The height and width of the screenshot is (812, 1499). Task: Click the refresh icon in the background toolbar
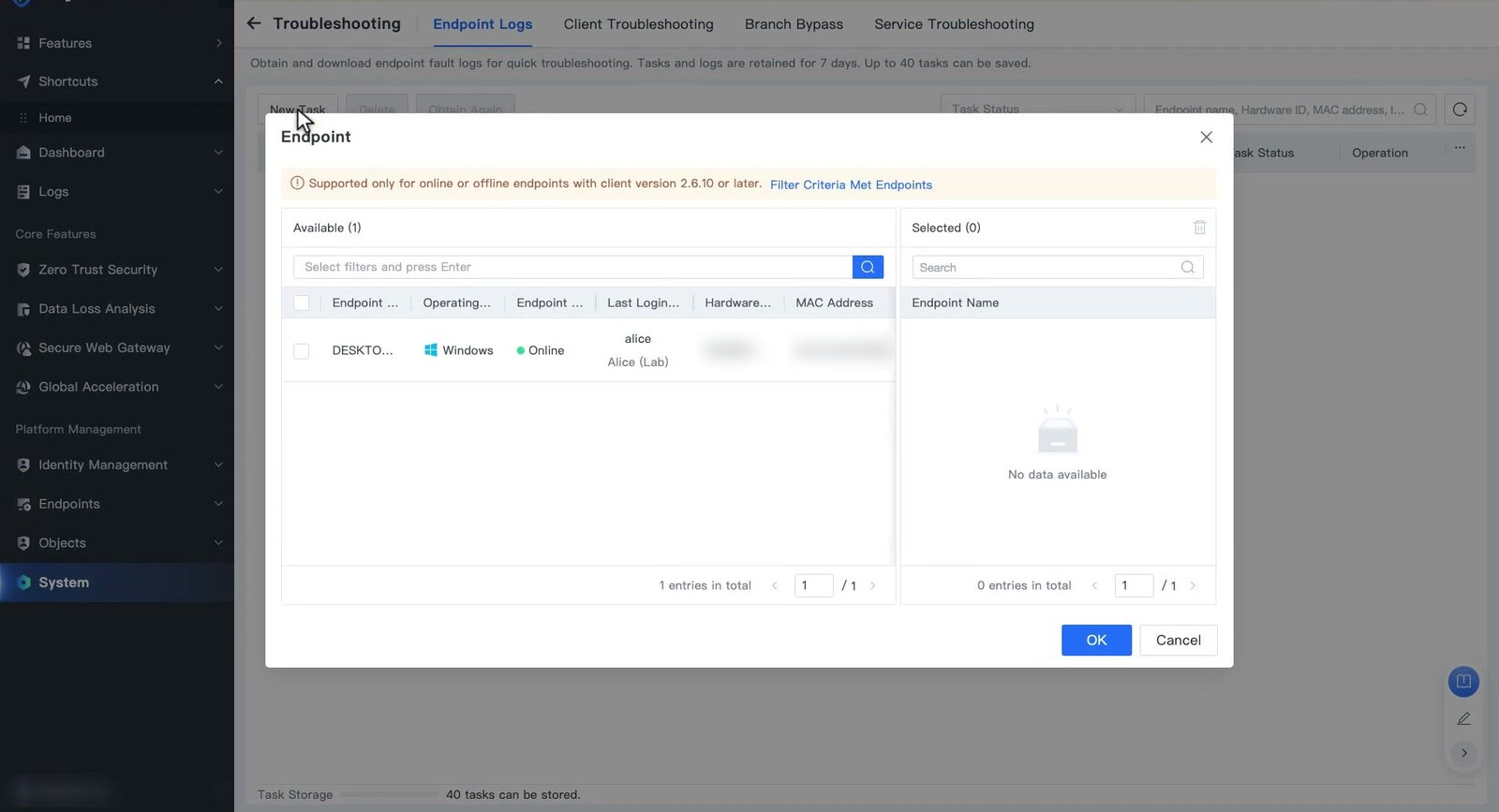[1460, 110]
